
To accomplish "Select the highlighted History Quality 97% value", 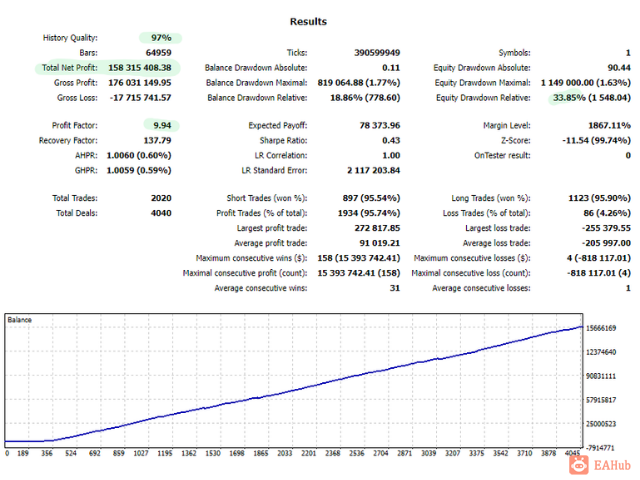I will pyautogui.click(x=161, y=38).
